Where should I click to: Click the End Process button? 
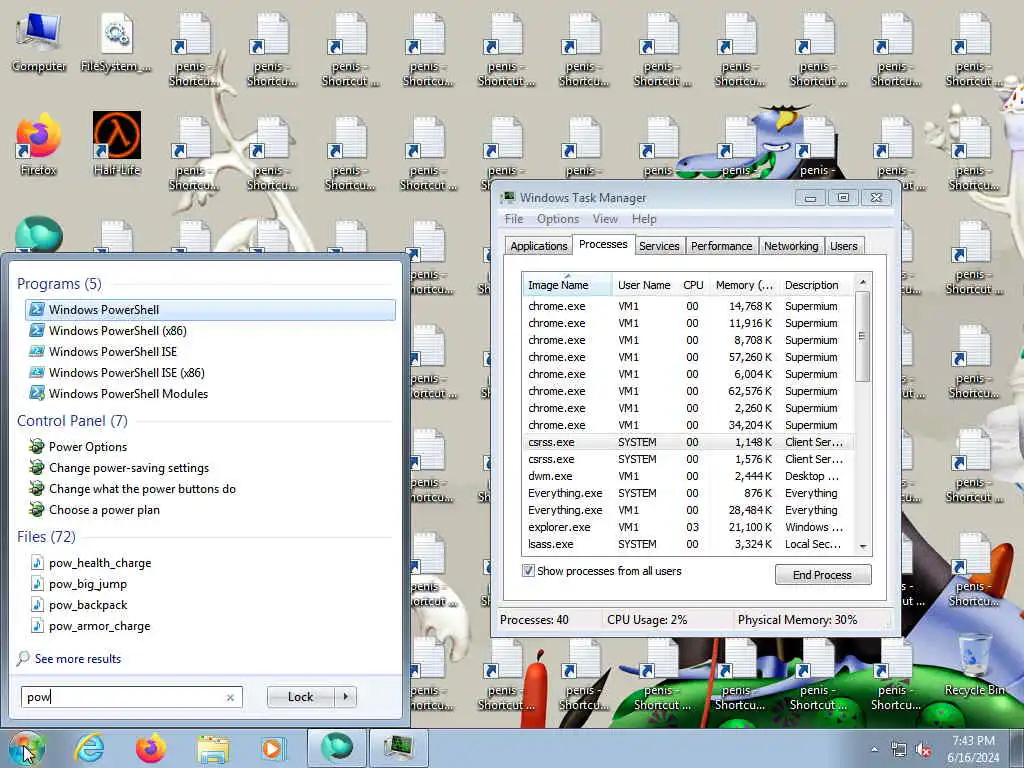click(x=822, y=575)
